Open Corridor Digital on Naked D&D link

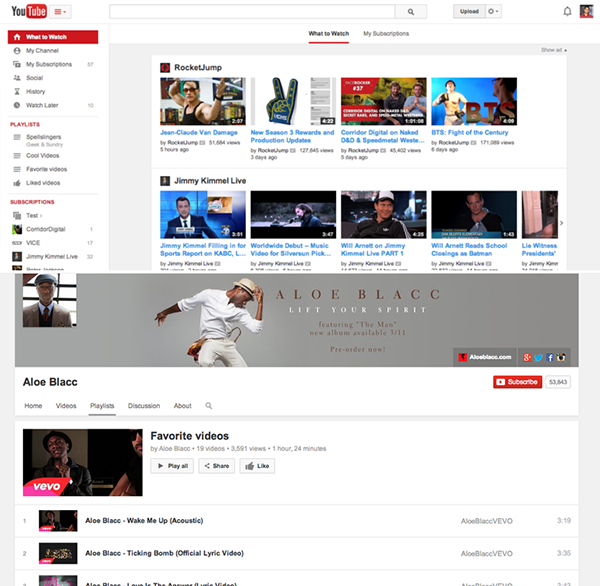coord(382,136)
